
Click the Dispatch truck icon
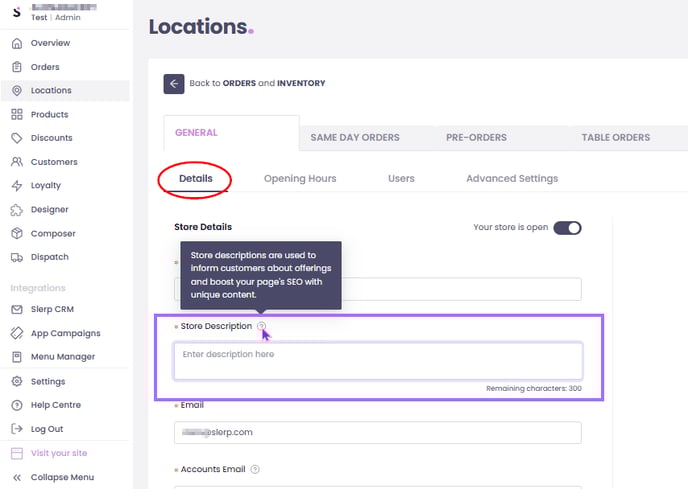[16, 257]
